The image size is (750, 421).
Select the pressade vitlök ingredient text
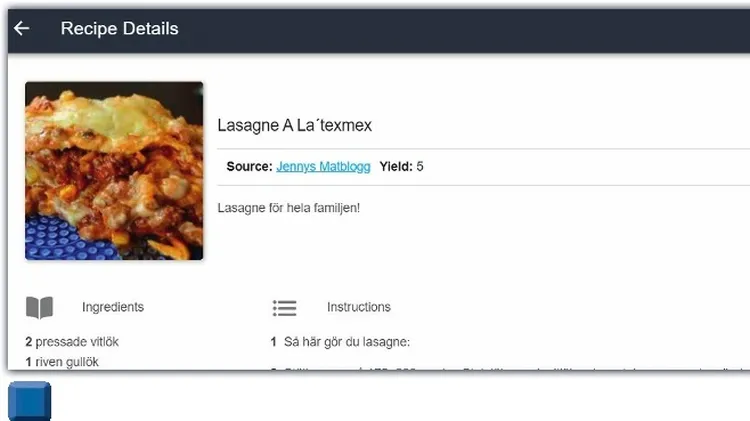click(77, 342)
